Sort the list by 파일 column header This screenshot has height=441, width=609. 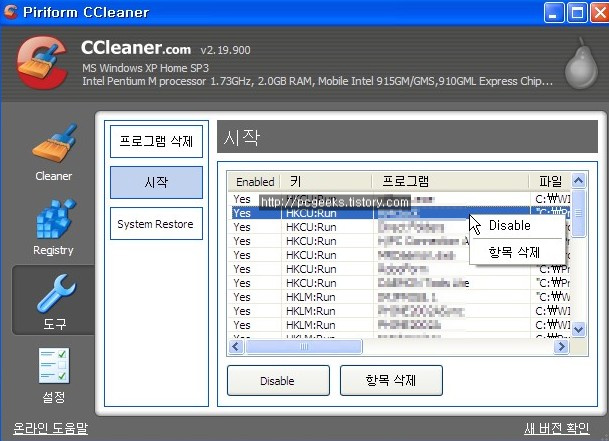click(x=550, y=181)
